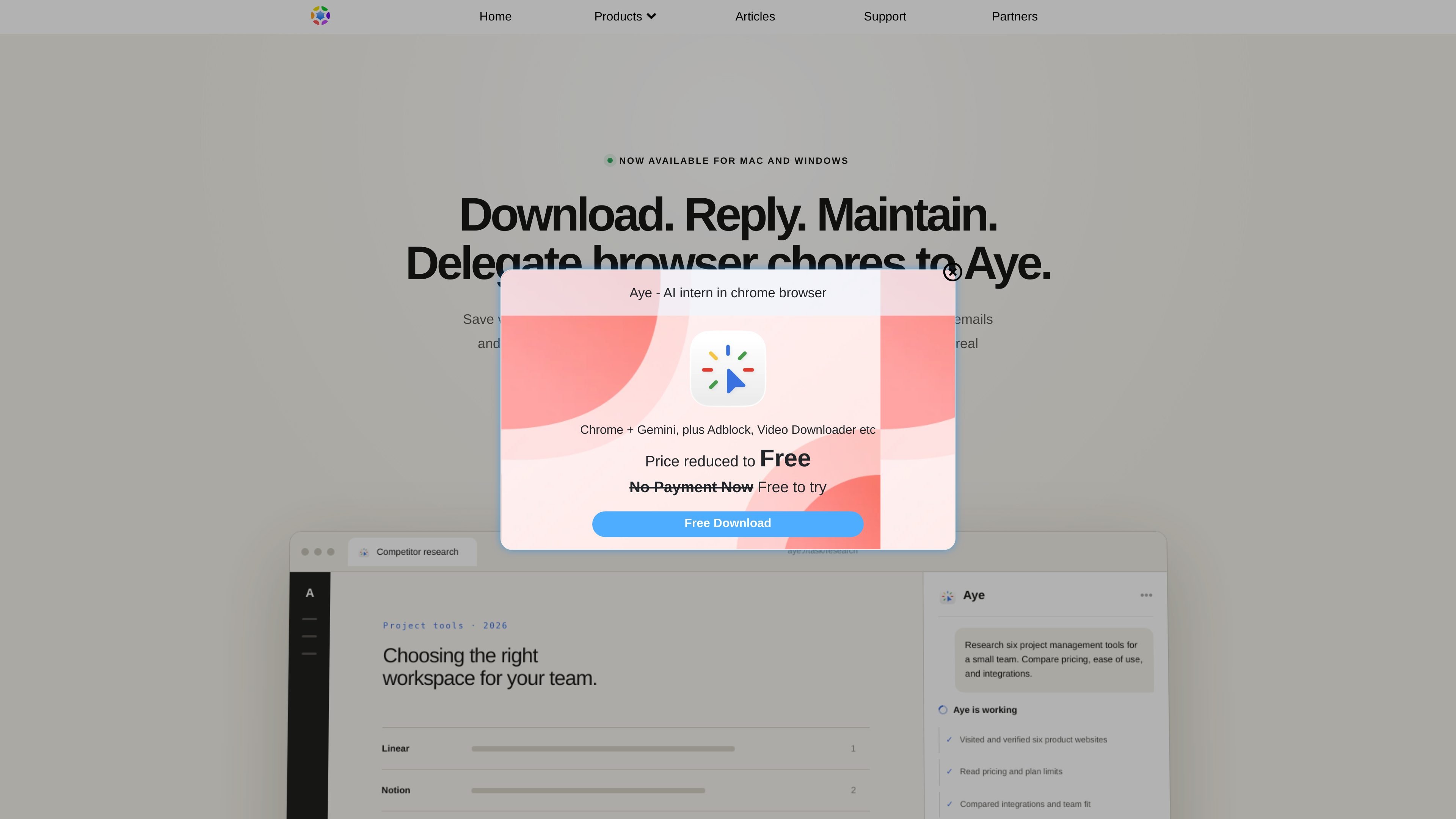Expand the Products dropdown menu
The height and width of the screenshot is (819, 1456).
coord(625,16)
